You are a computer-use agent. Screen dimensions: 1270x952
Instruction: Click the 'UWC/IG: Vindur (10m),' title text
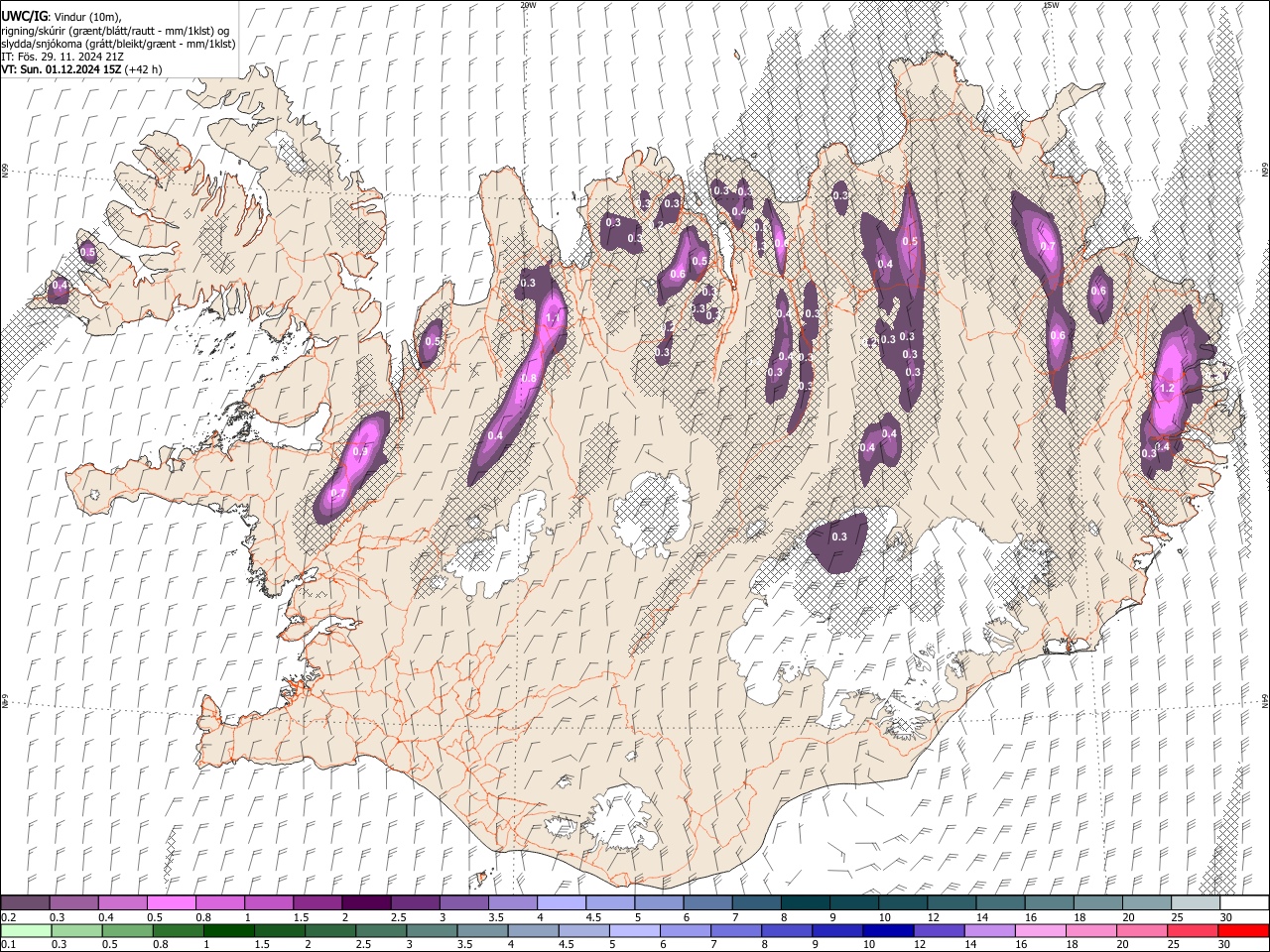pos(62,17)
